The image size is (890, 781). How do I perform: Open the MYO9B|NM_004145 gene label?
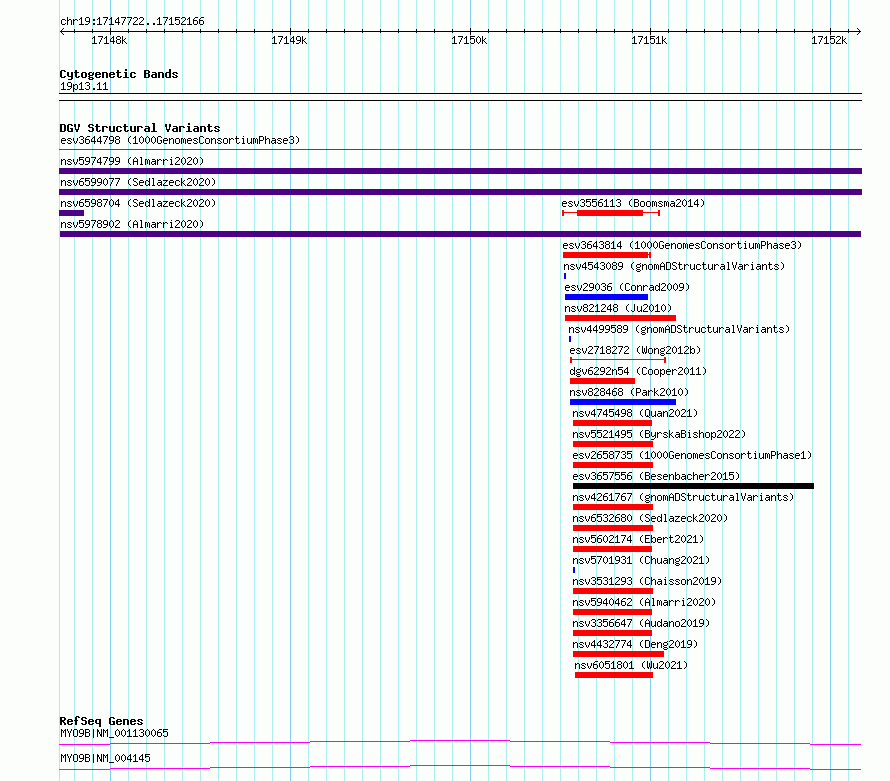pos(105,758)
